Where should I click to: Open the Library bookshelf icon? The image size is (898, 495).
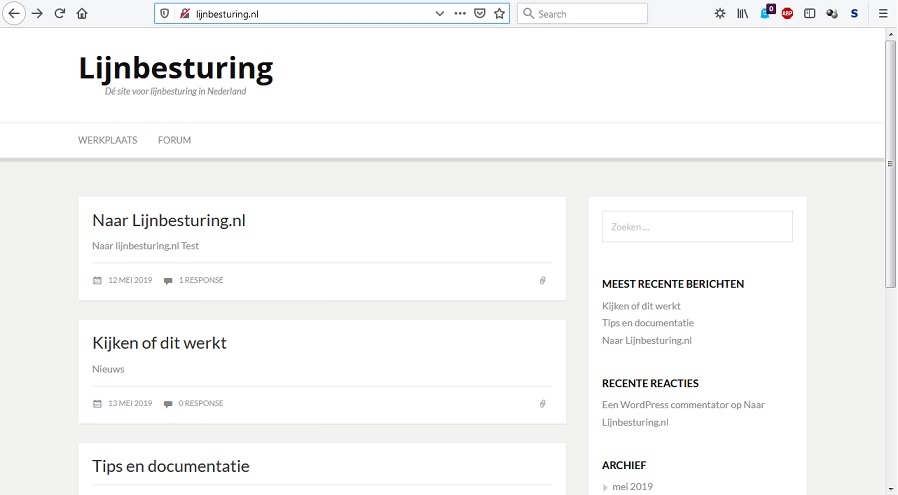pos(743,13)
